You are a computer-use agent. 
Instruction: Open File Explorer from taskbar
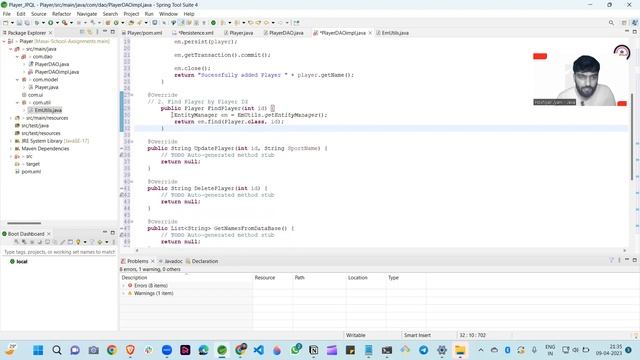[460, 350]
